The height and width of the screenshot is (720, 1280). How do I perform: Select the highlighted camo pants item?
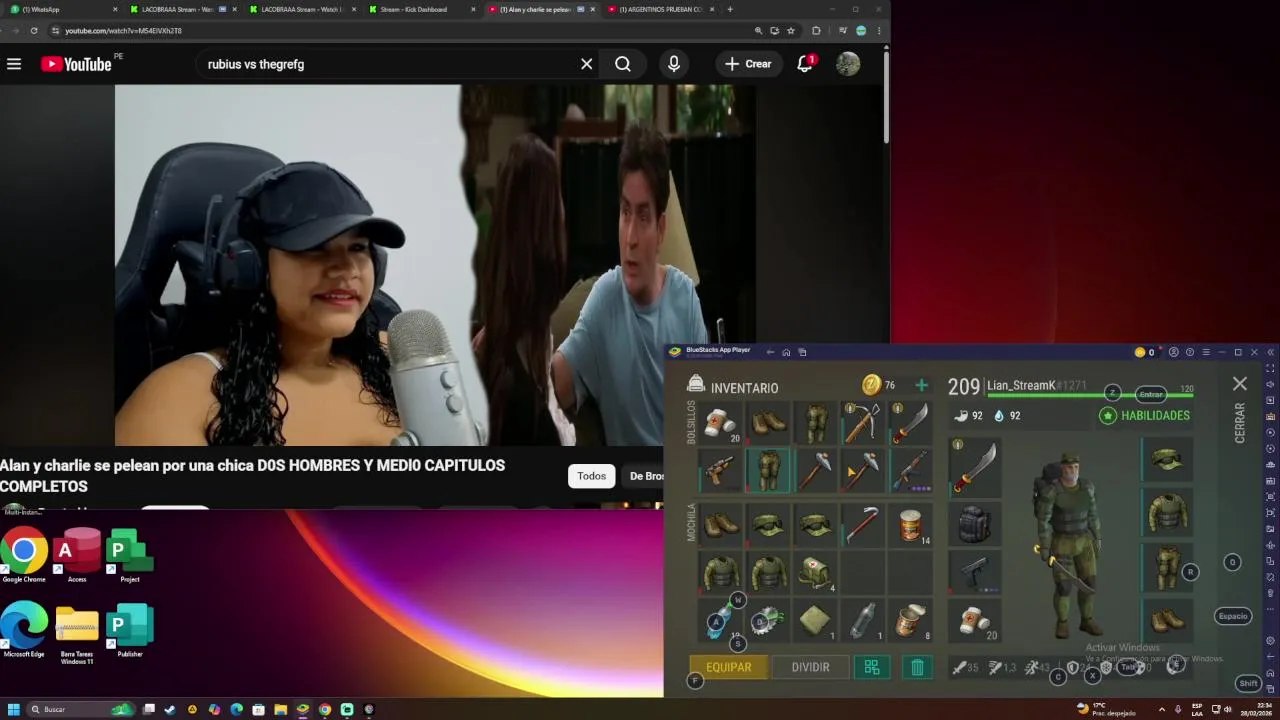pyautogui.click(x=768, y=471)
